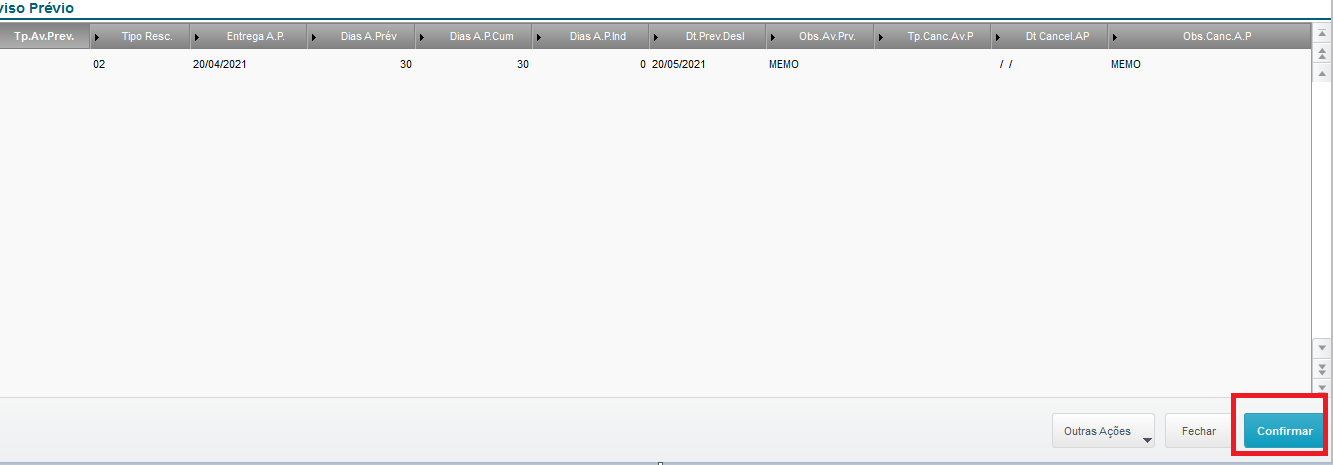Image resolution: width=1333 pixels, height=465 pixels.
Task: Click the arrow beside Entrega A.P. header
Action: click(196, 37)
